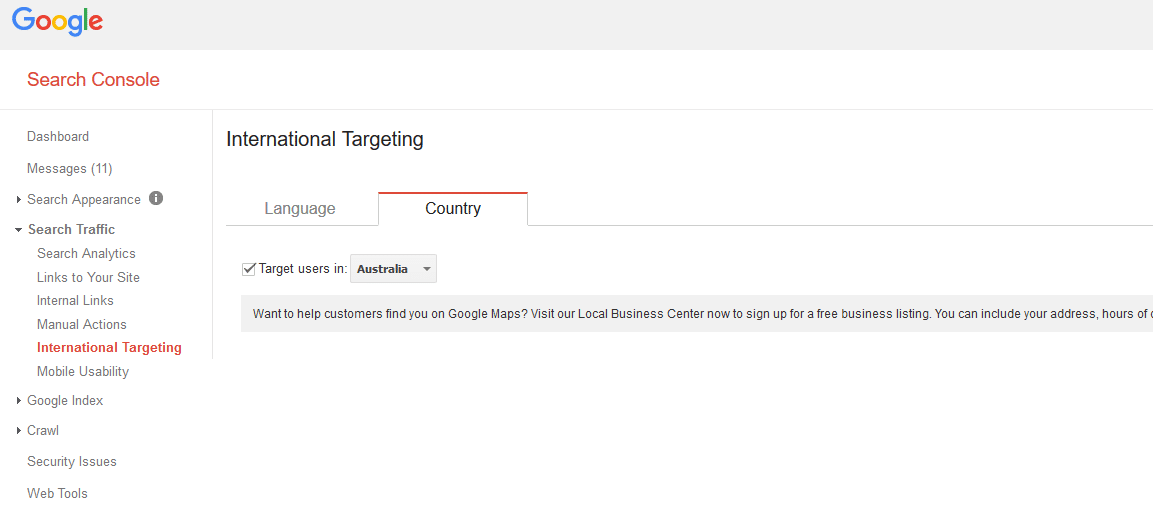The width and height of the screenshot is (1153, 505).
Task: Switch to the Language tab
Action: coord(300,209)
